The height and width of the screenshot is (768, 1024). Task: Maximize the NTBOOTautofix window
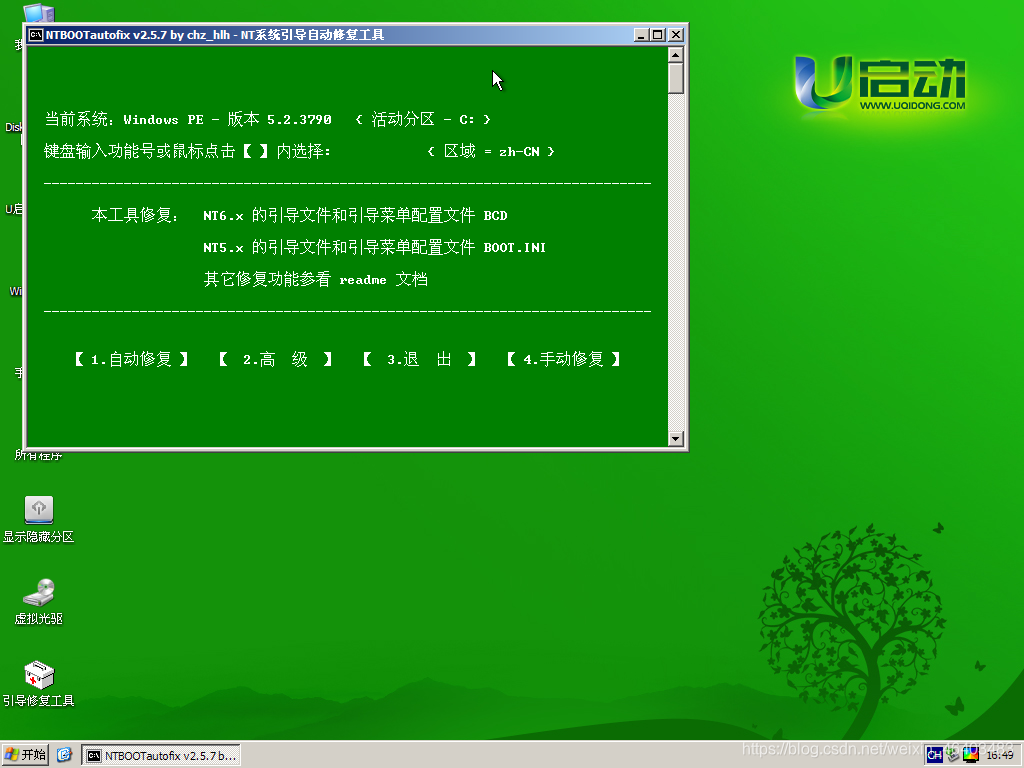[x=658, y=35]
